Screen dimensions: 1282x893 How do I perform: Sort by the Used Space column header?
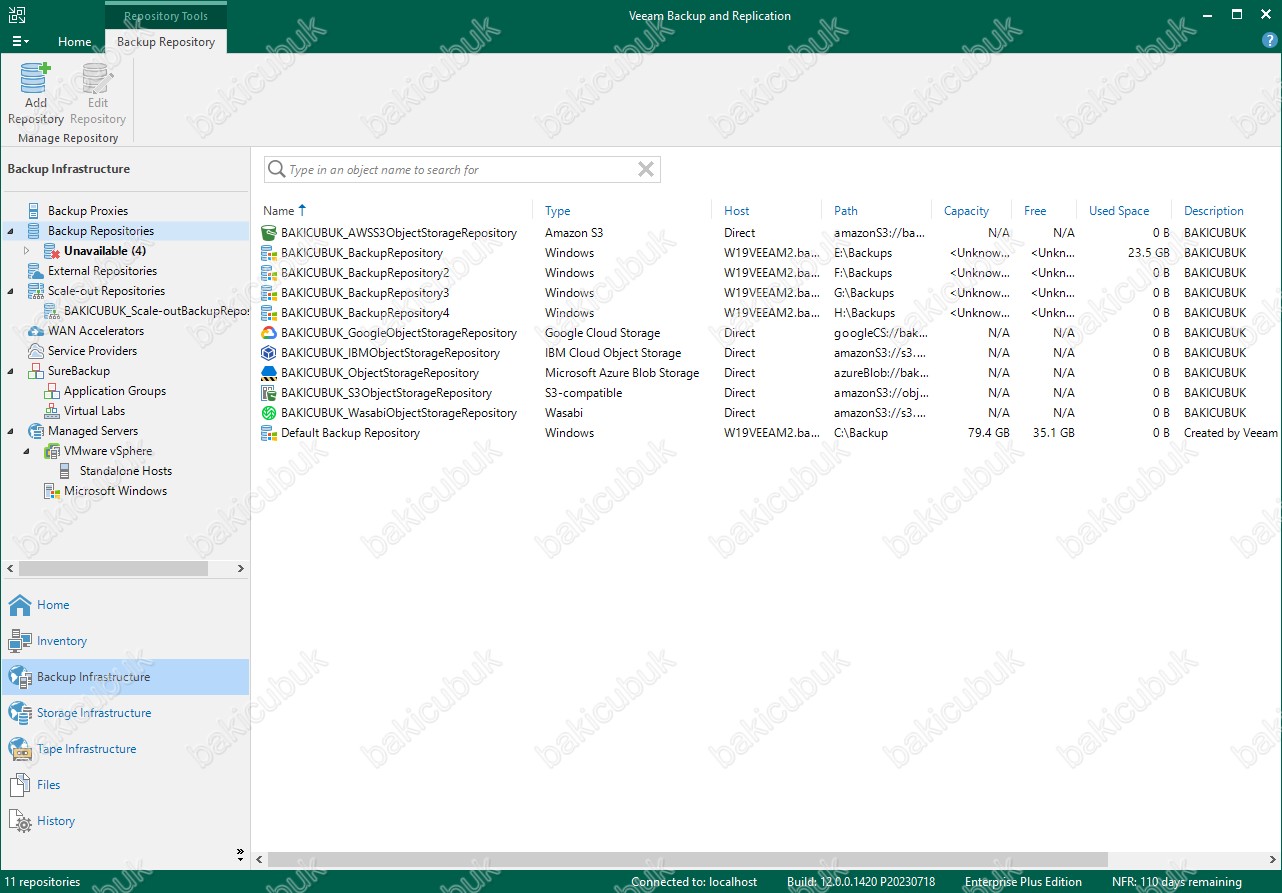[x=1119, y=211]
